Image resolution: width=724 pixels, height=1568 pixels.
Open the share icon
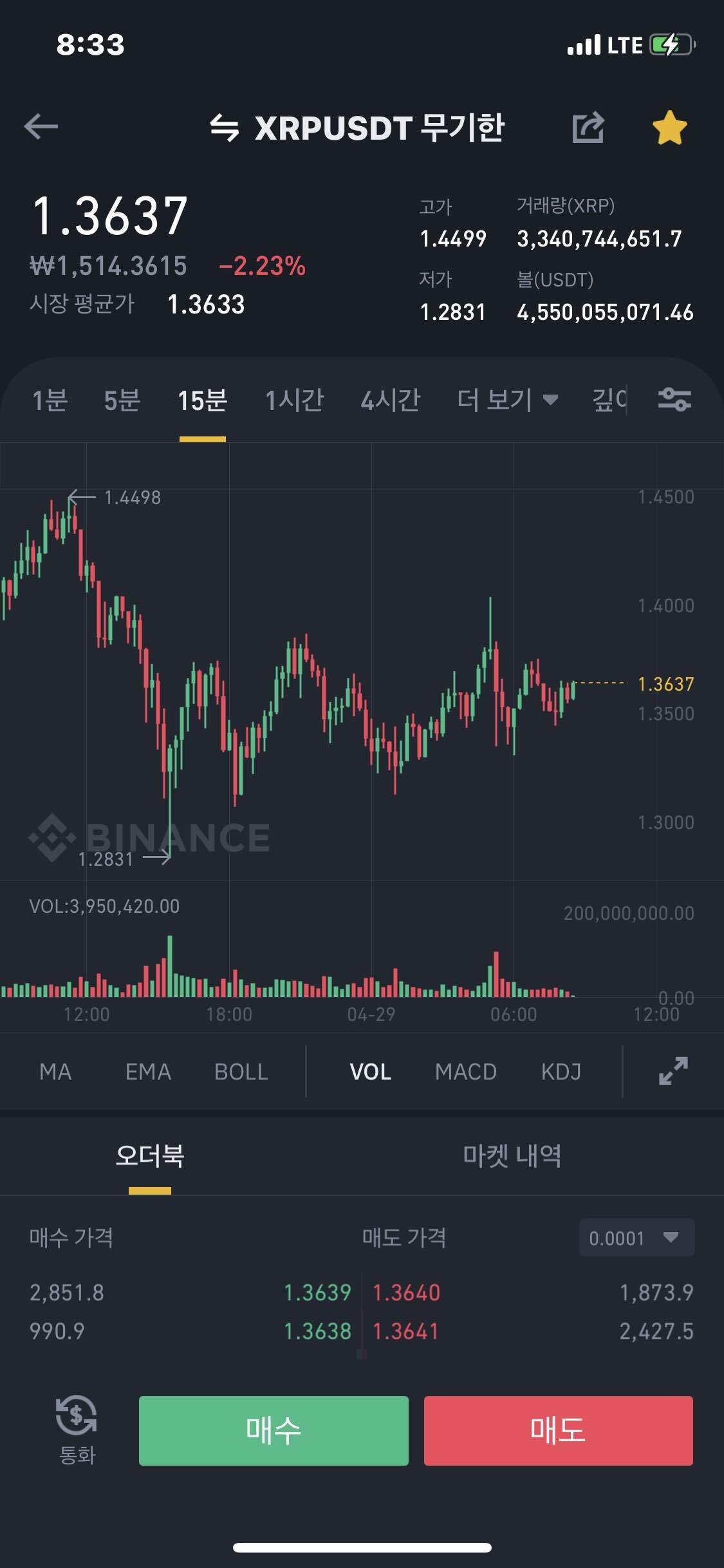pos(588,127)
